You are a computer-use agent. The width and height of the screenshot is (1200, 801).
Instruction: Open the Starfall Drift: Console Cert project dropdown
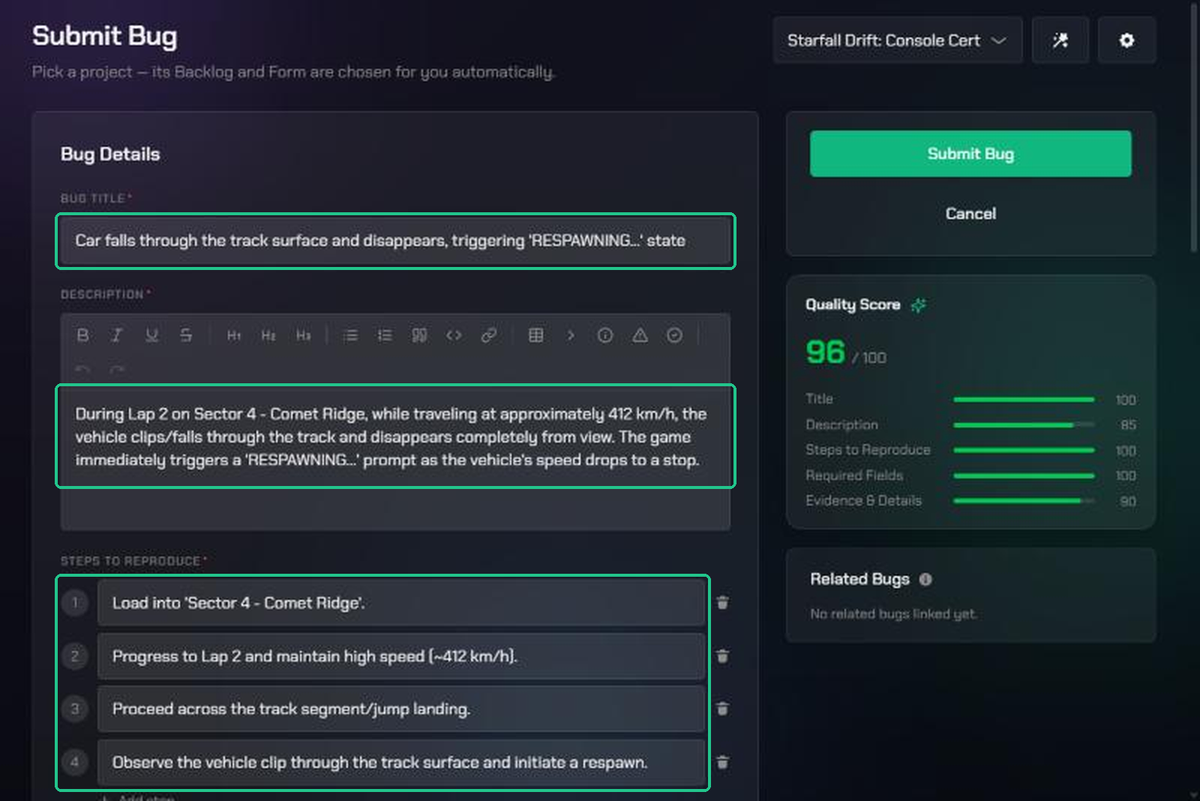pos(898,41)
